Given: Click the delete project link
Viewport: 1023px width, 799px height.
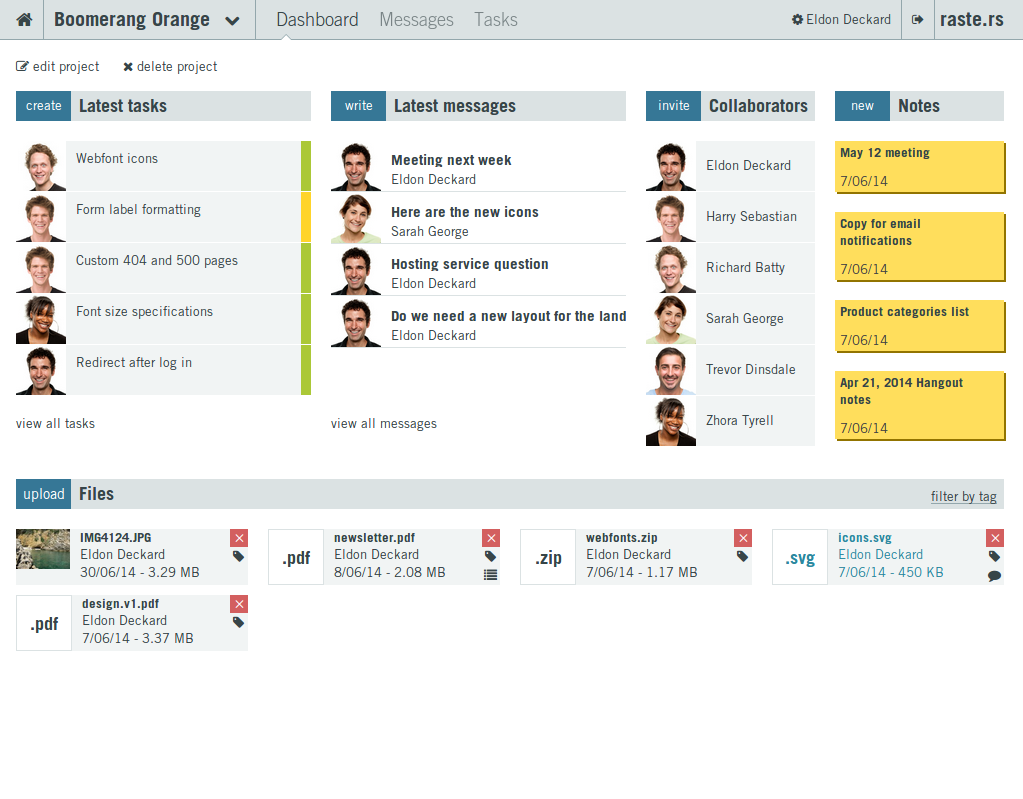Looking at the screenshot, I should pyautogui.click(x=170, y=67).
